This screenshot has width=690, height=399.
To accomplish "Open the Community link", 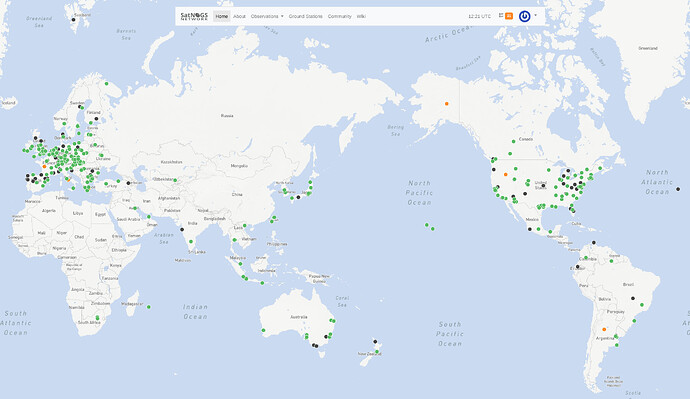I will pyautogui.click(x=339, y=16).
